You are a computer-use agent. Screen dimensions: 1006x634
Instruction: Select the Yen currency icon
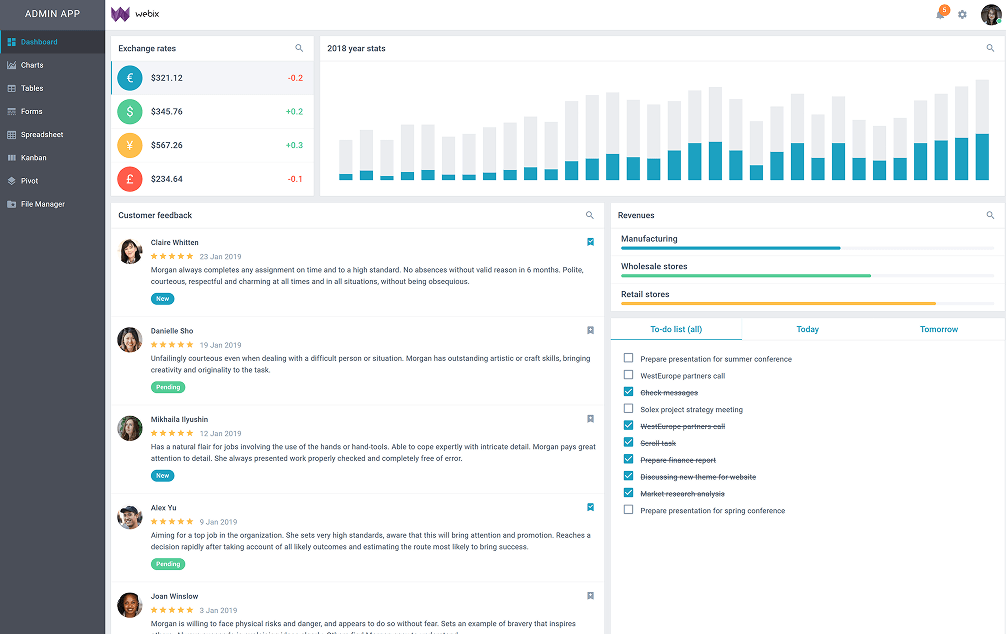click(130, 145)
